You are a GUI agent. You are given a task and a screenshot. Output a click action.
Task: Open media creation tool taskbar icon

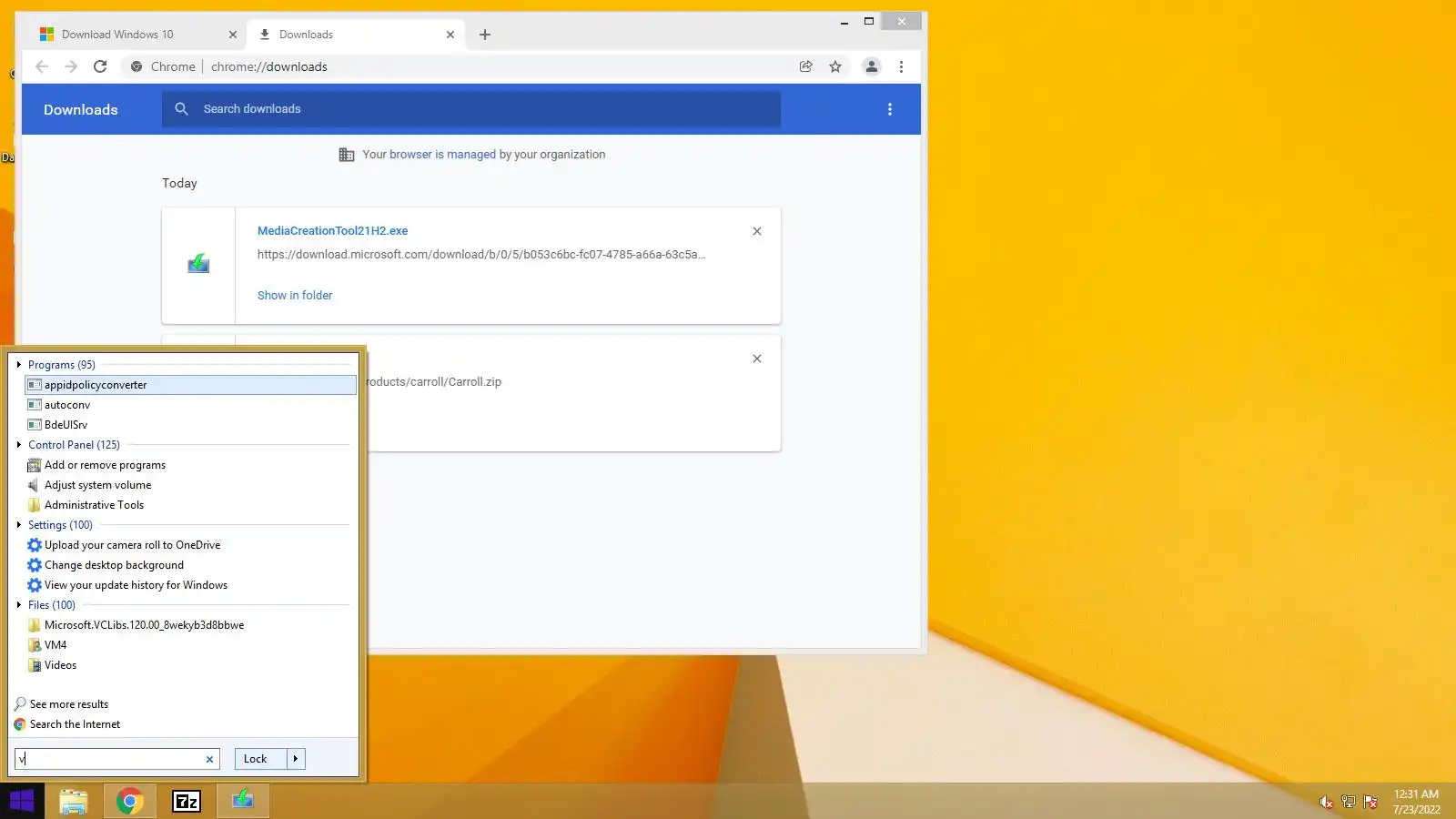[242, 801]
